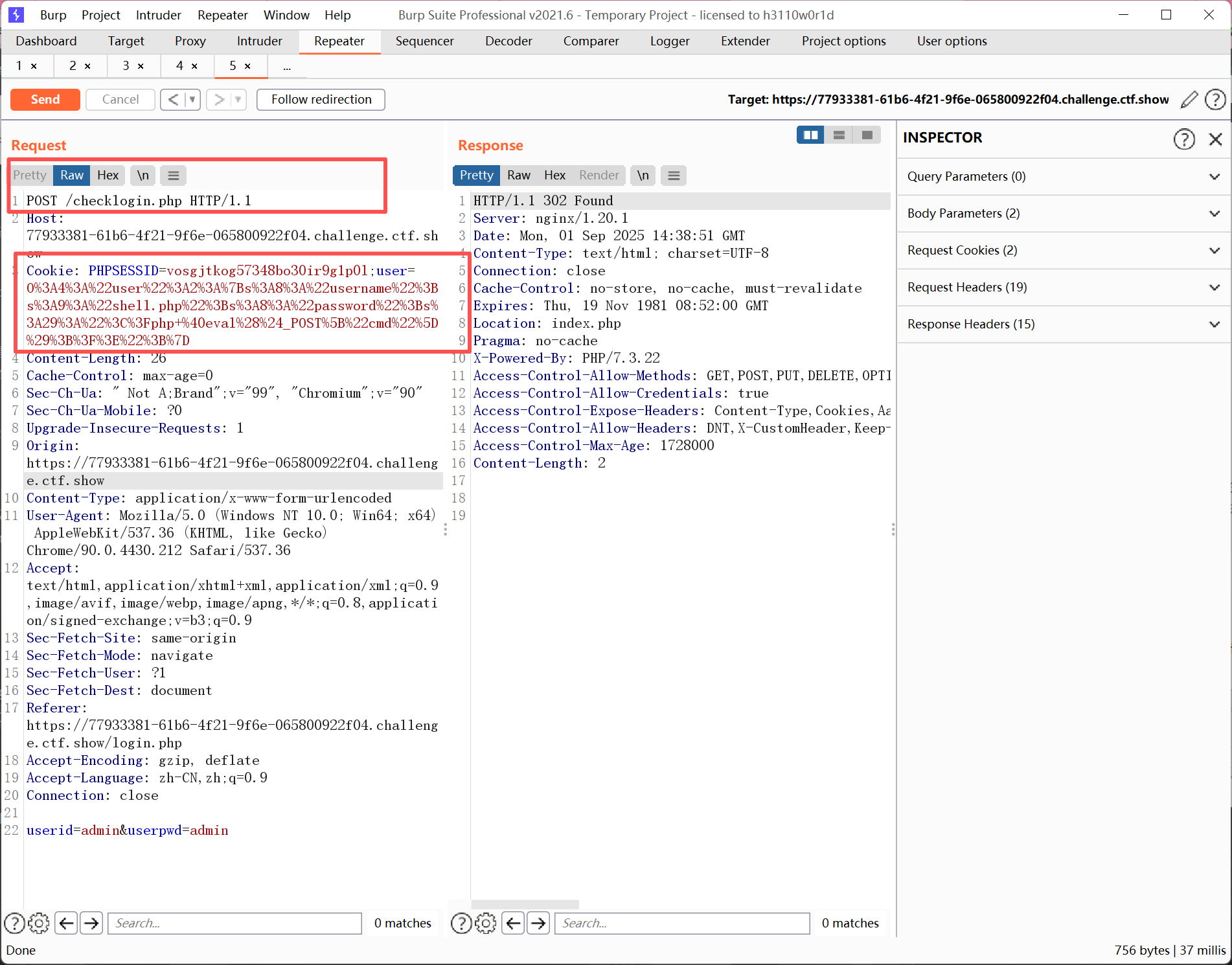Toggle non-printing characters in Response pane
This screenshot has width=1232, height=965.
[643, 175]
